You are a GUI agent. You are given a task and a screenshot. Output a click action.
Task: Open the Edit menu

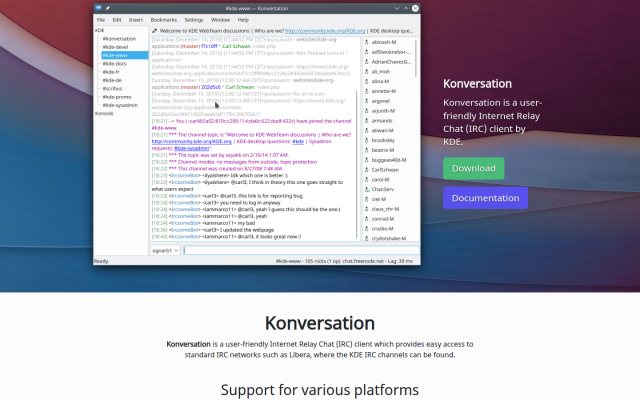click(x=117, y=20)
